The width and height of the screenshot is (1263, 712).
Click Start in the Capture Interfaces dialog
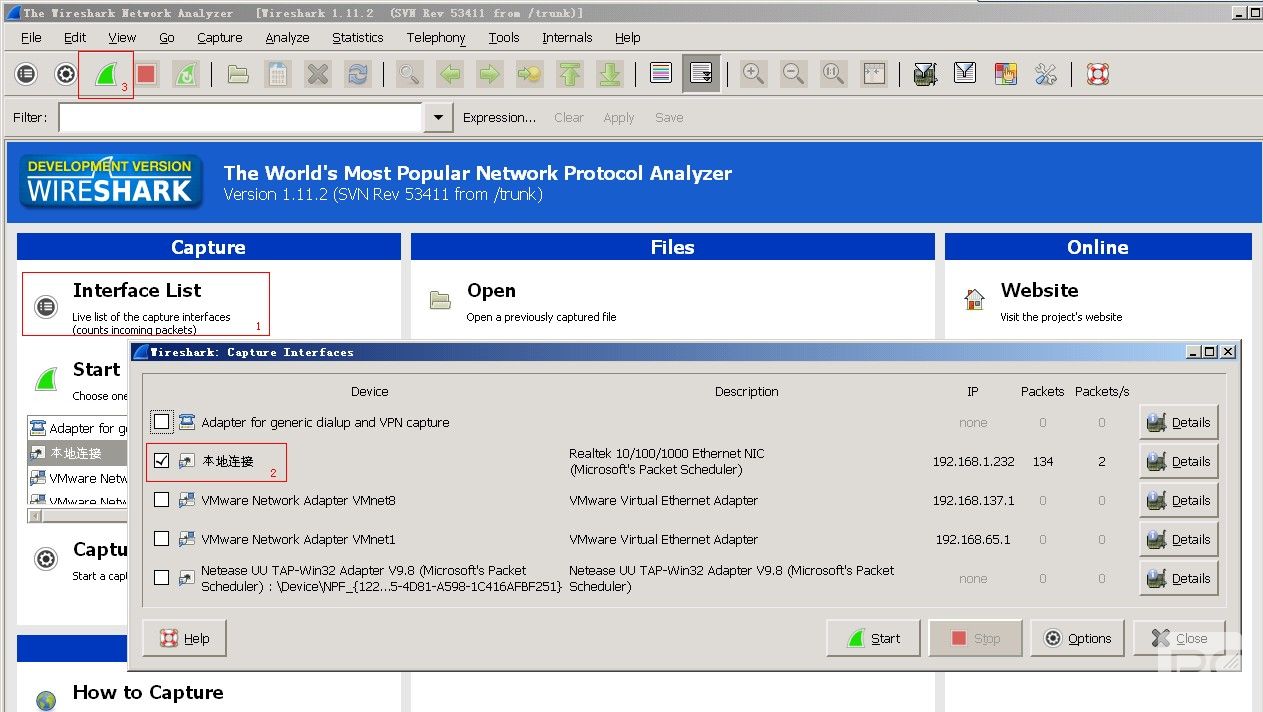tap(873, 638)
